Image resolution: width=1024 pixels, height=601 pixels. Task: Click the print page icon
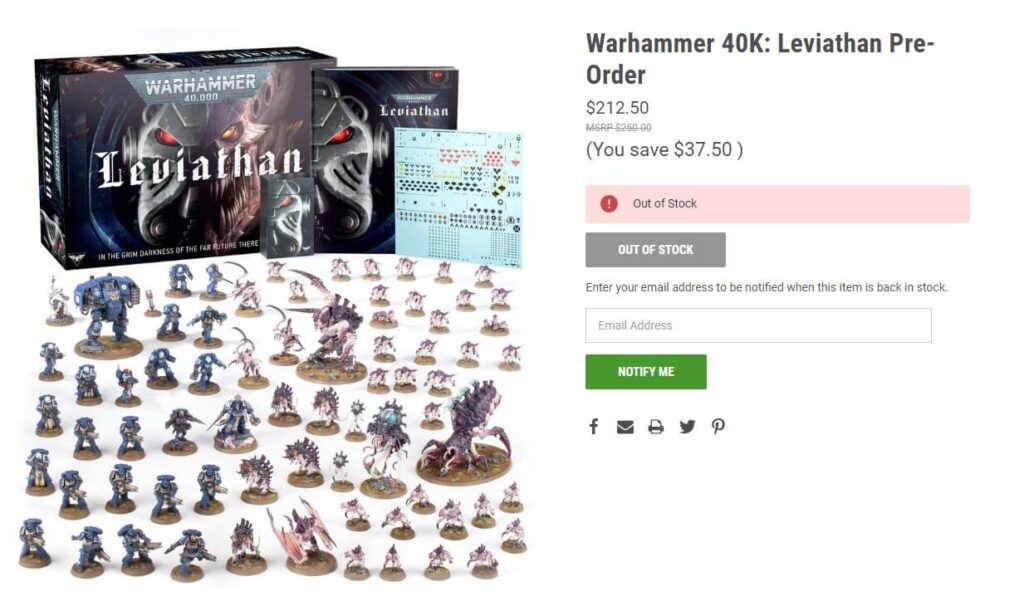(x=656, y=427)
